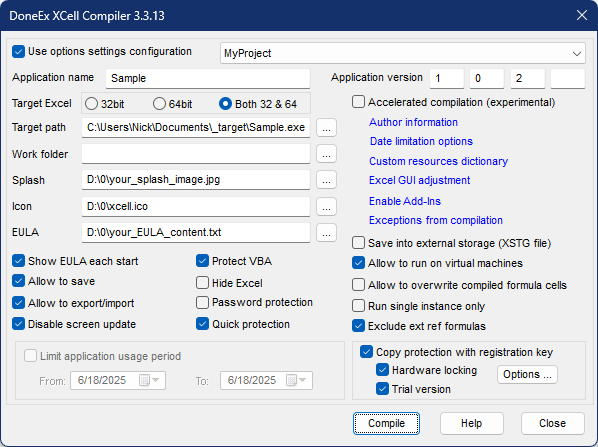Click the Application name field with Sample
This screenshot has height=447, width=598.
208,78
